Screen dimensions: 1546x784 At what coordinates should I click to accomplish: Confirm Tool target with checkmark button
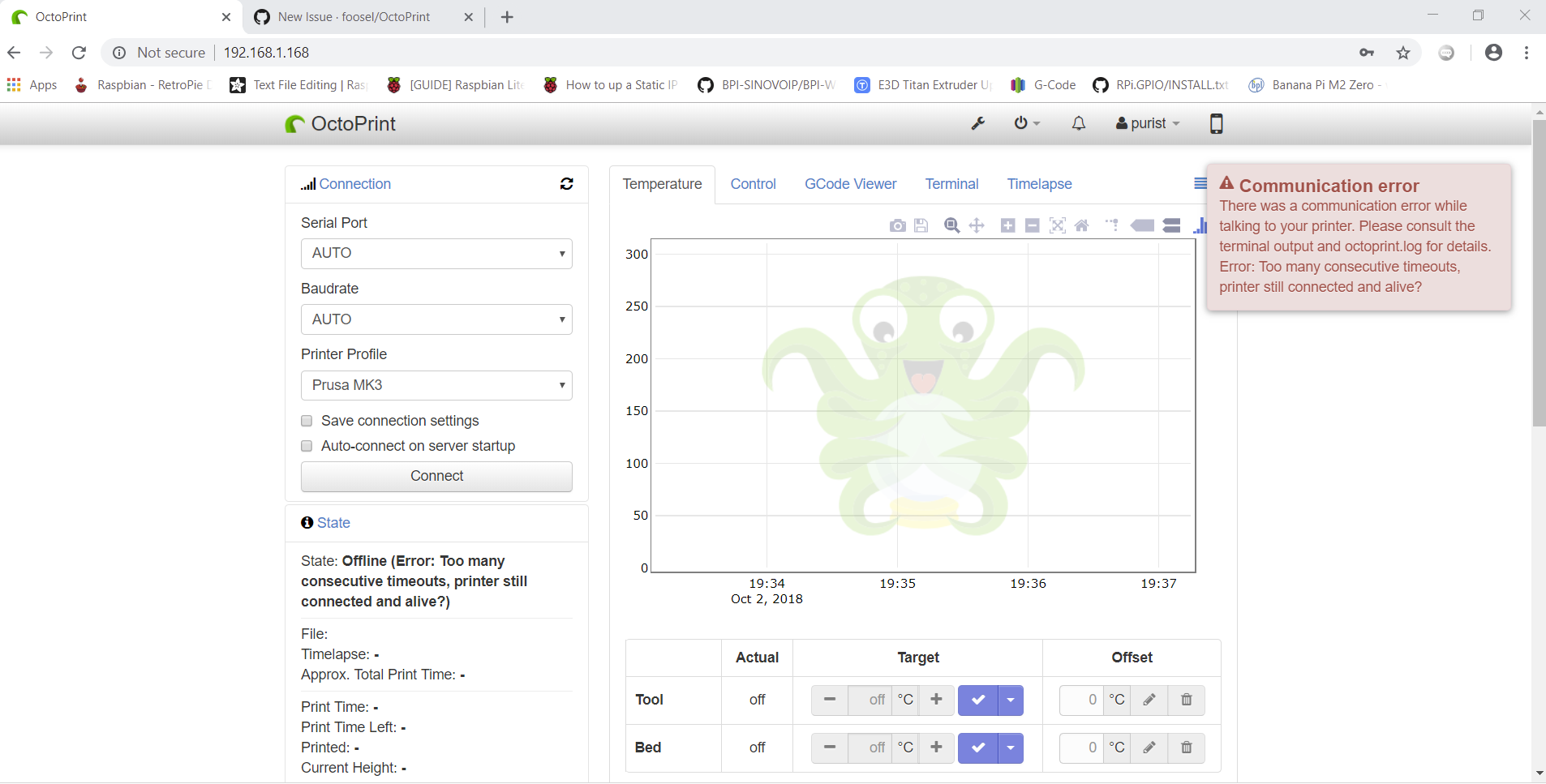[978, 700]
